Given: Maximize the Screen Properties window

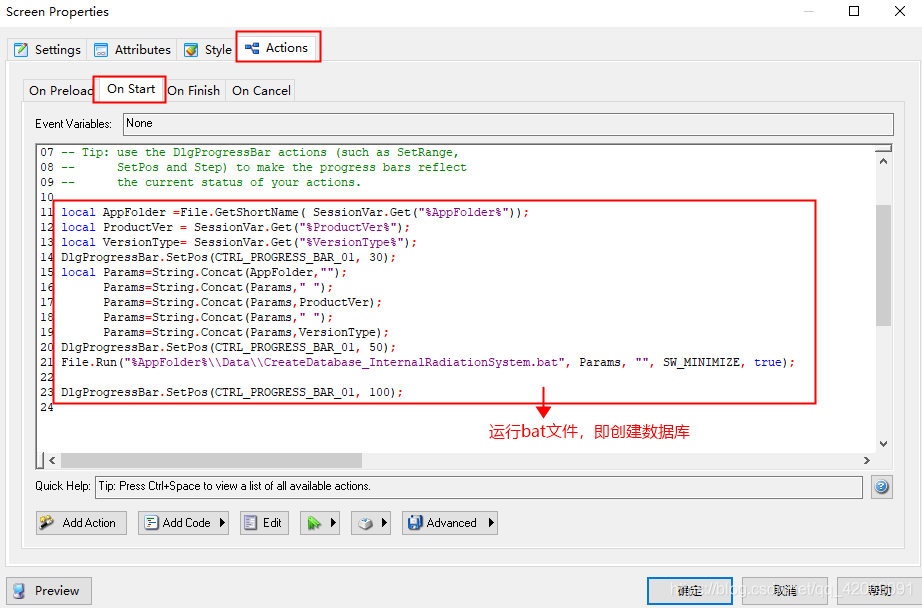Looking at the screenshot, I should coord(854,11).
